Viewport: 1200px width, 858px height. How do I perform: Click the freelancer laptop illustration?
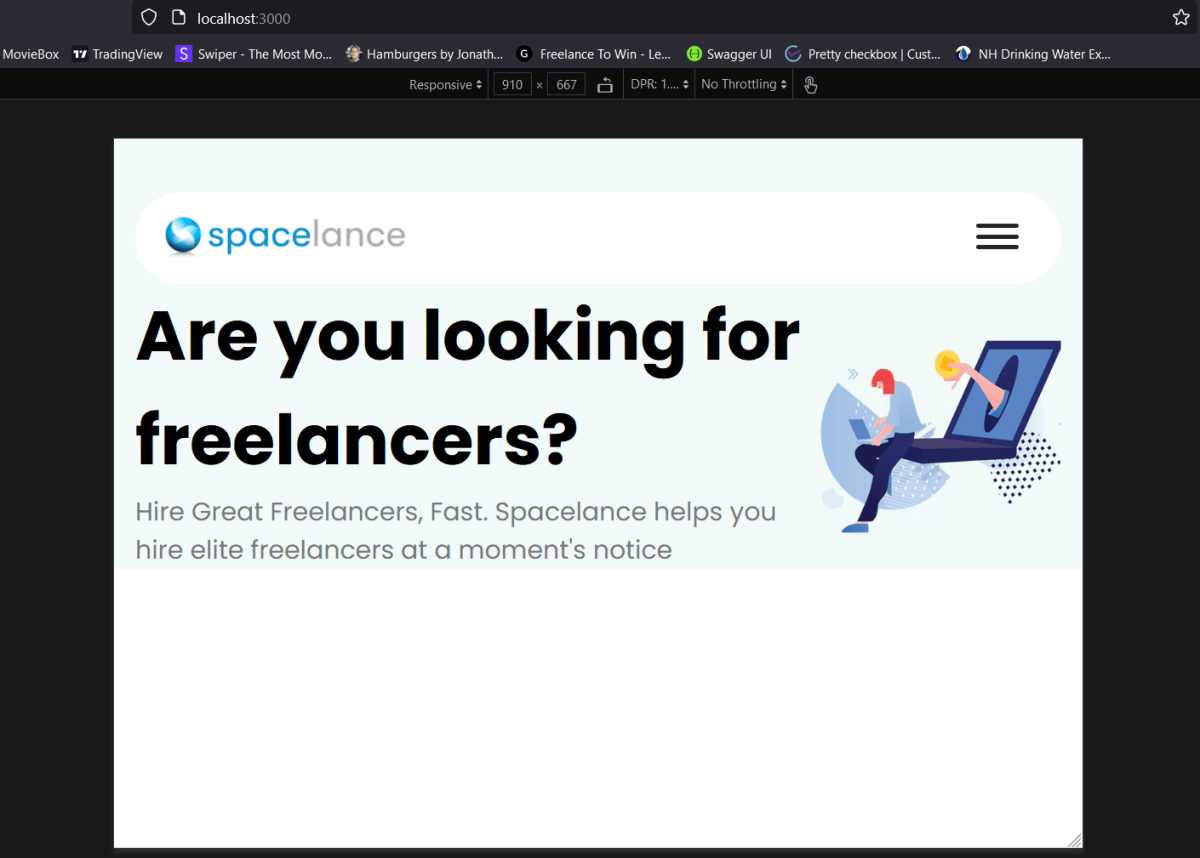[940, 435]
